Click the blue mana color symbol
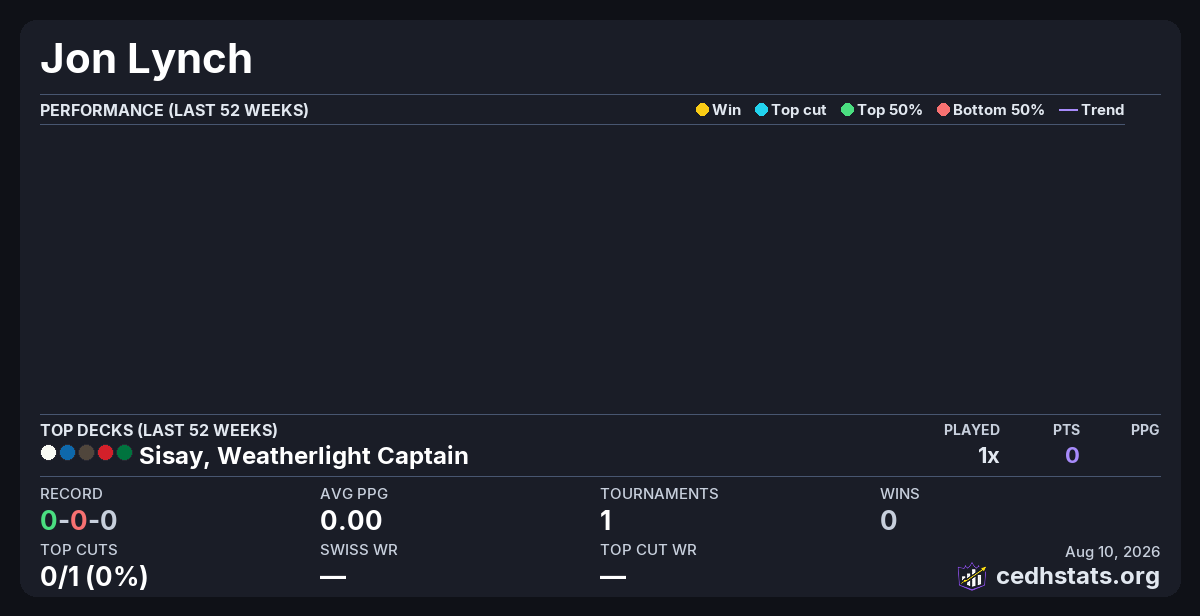The image size is (1200, 616). (67, 453)
